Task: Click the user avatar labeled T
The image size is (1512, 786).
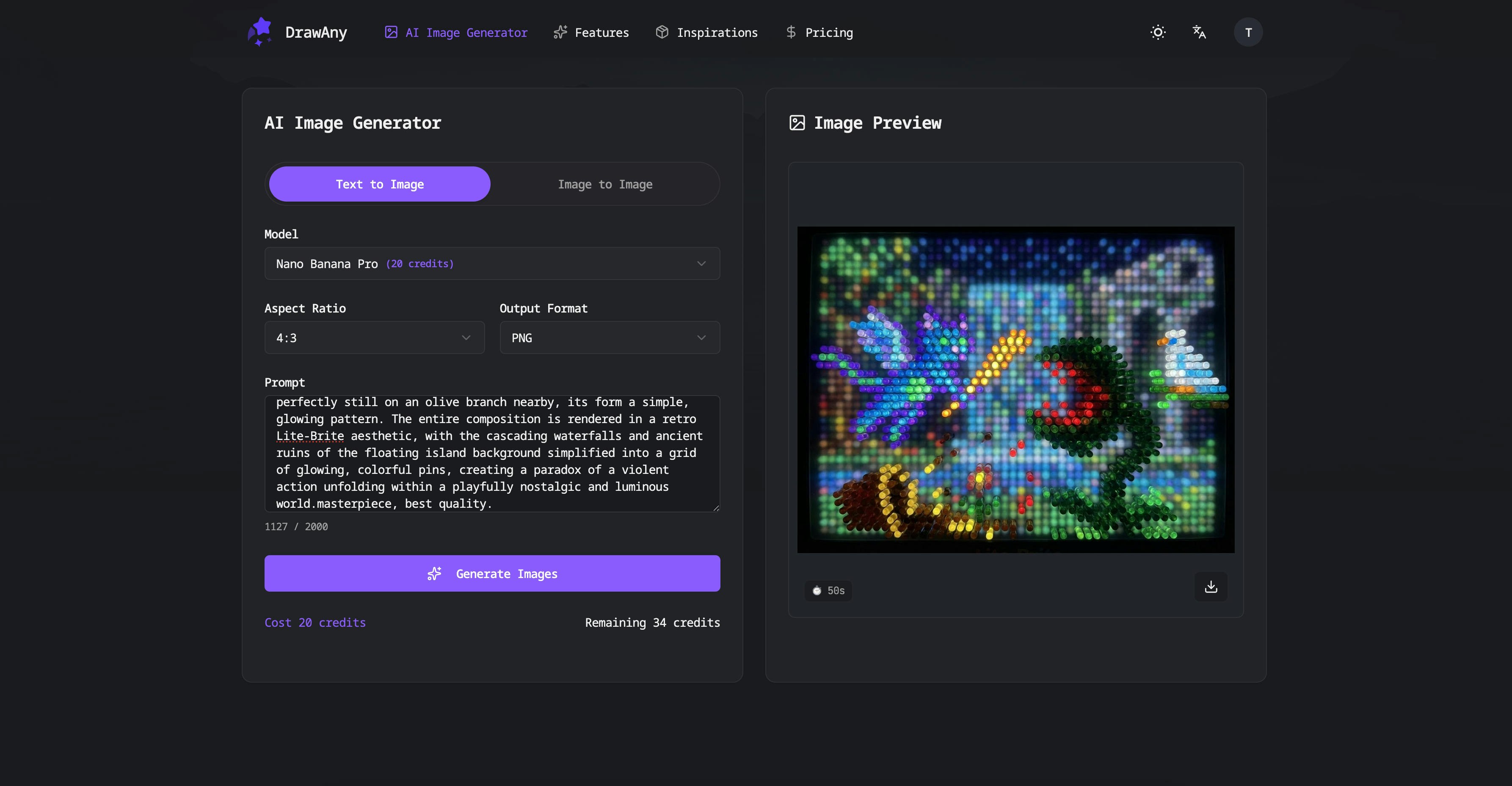Action: point(1248,32)
